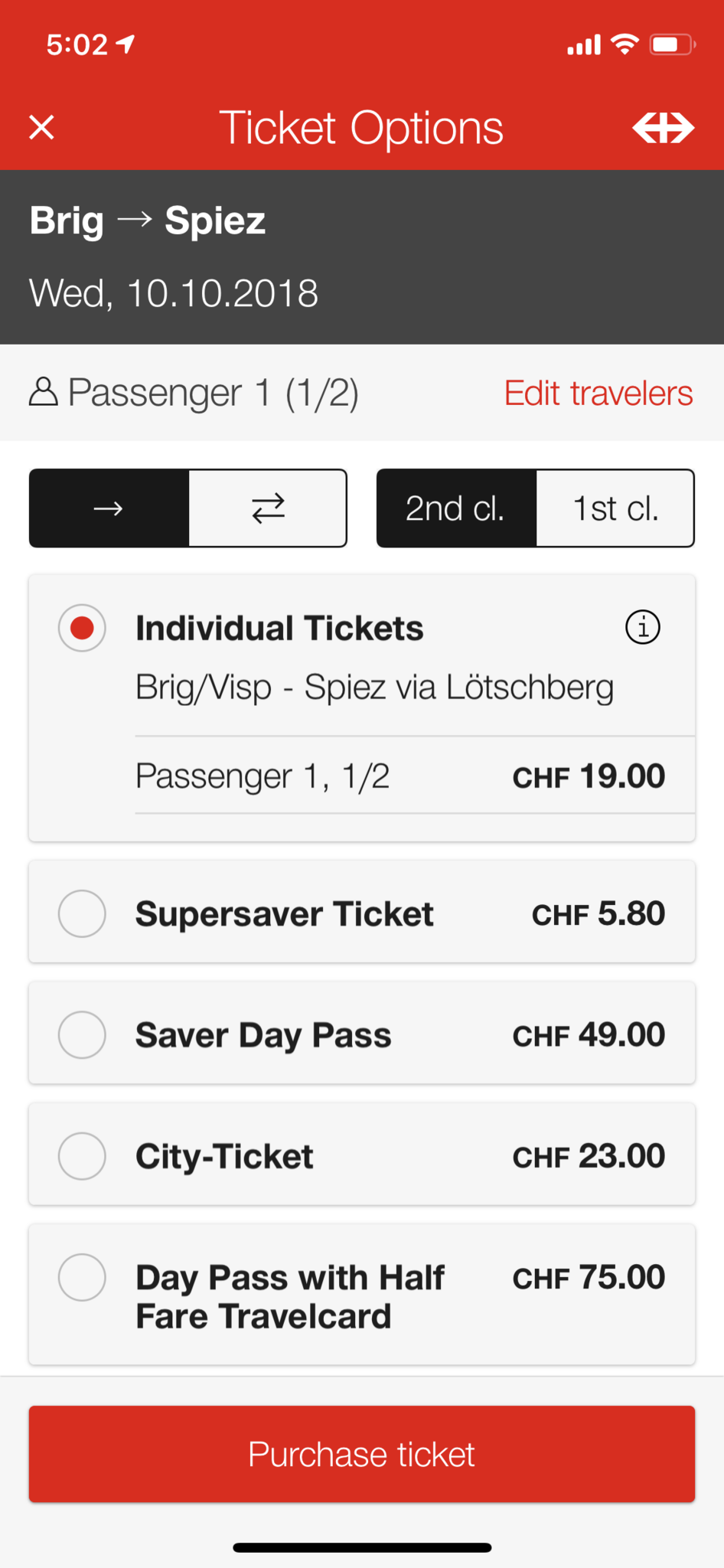Tap the location arrow beside the time
Viewport: 724px width, 1568px height.
(126, 44)
